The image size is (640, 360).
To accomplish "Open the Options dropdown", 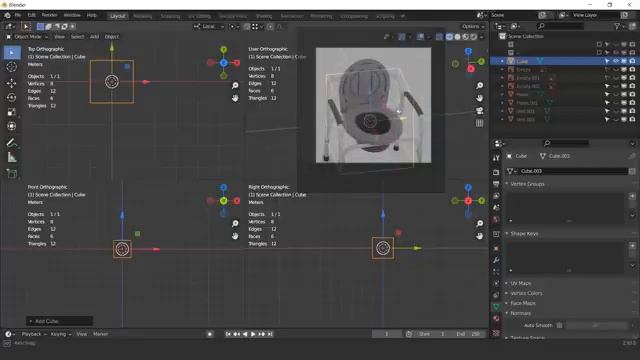I will (473, 26).
